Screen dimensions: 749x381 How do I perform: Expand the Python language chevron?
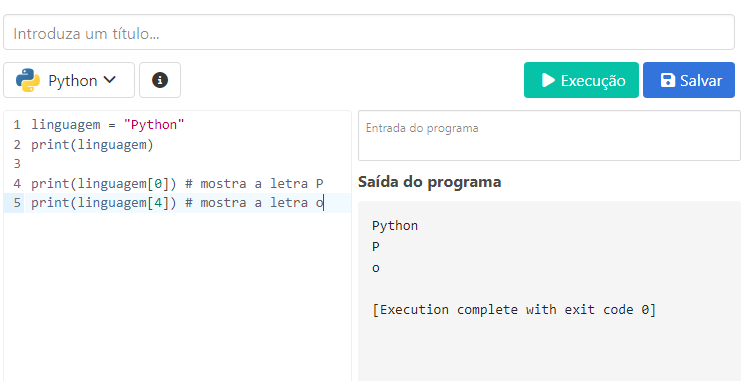pyautogui.click(x=110, y=80)
